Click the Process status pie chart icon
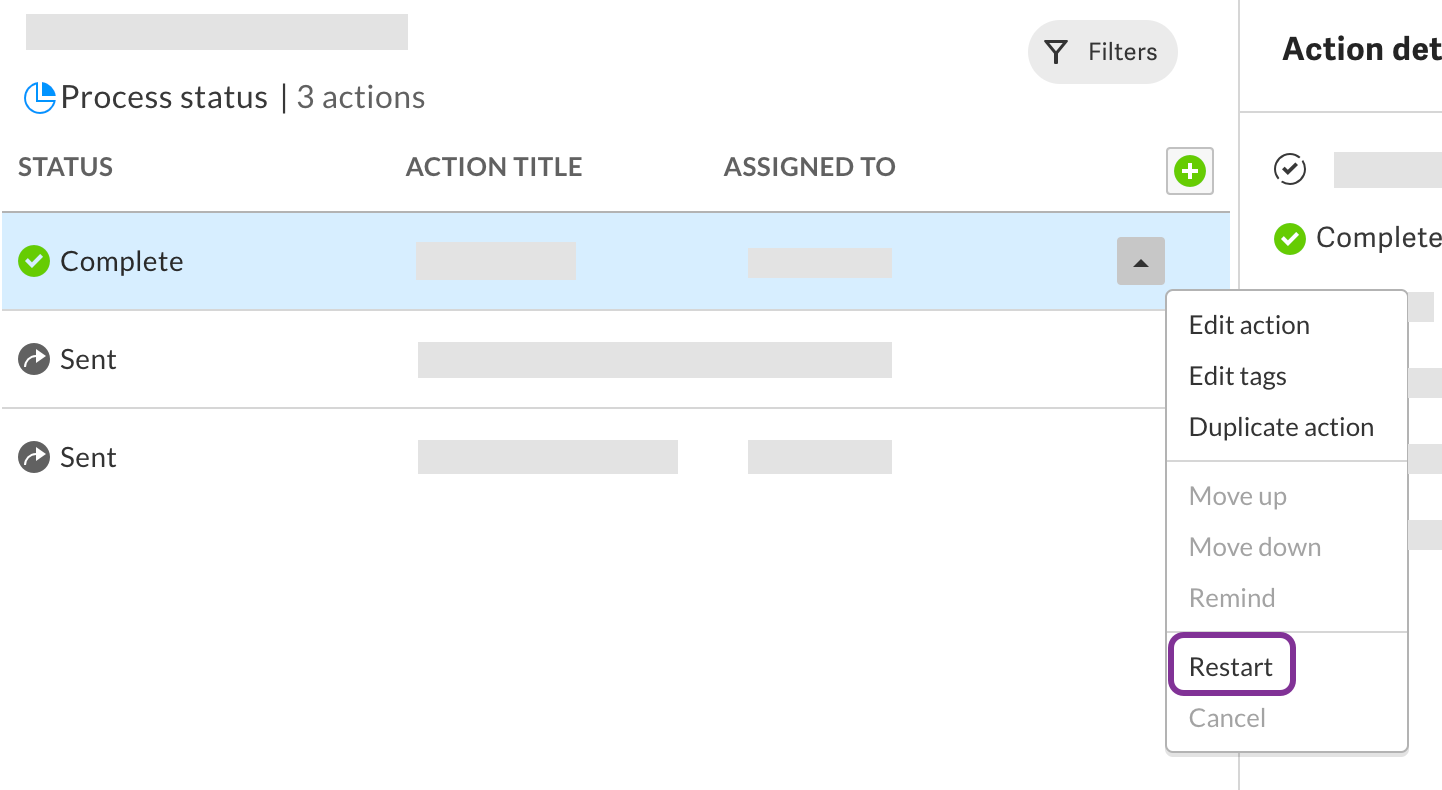The width and height of the screenshot is (1442, 790). point(39,97)
